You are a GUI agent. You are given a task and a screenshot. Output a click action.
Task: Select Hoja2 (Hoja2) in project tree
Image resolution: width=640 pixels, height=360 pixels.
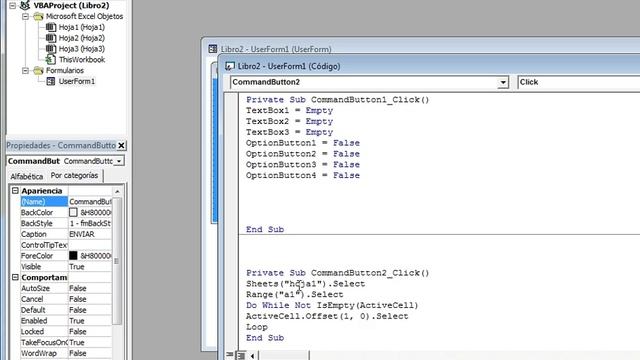pyautogui.click(x=82, y=38)
